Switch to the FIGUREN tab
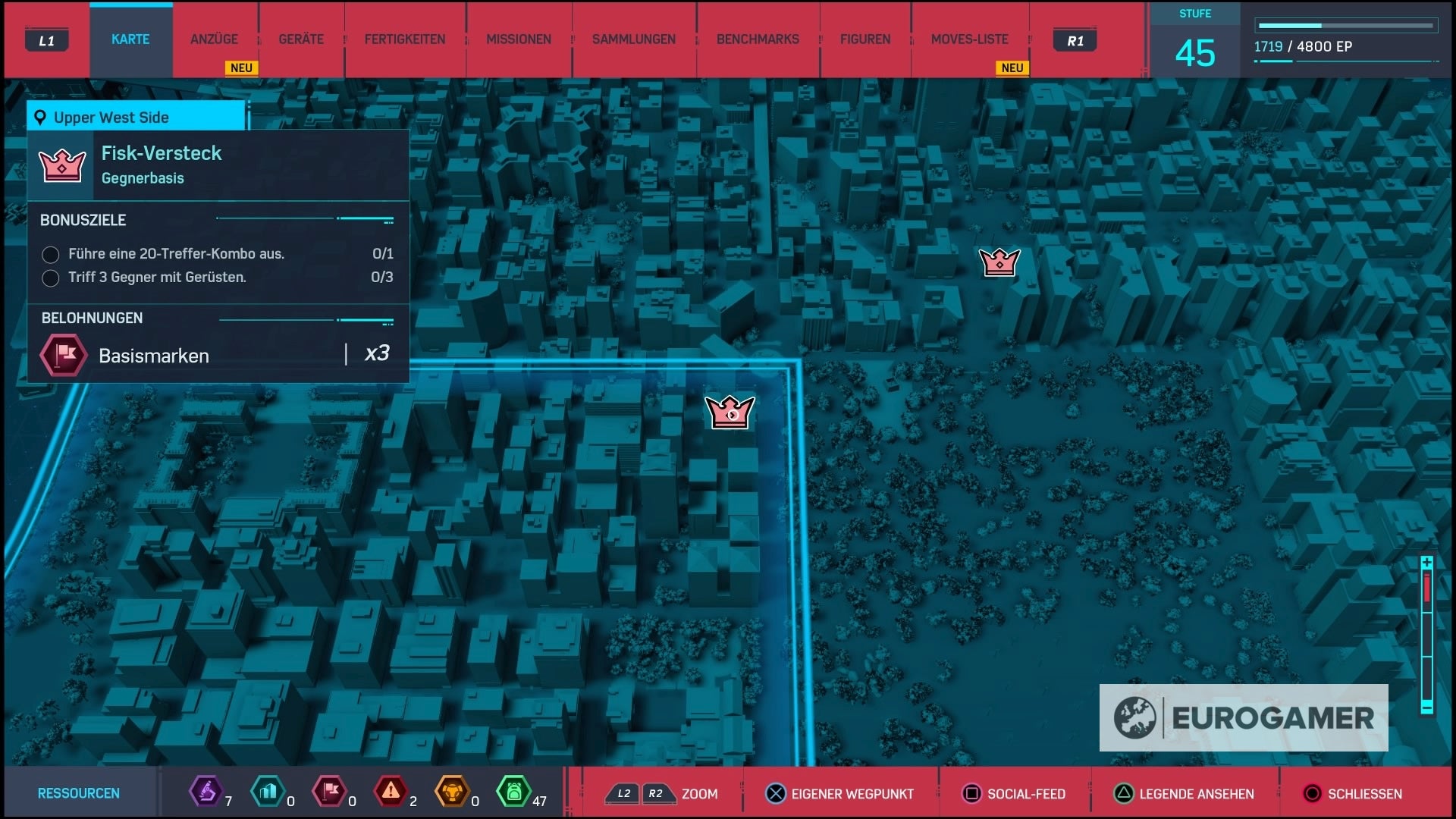This screenshot has height=819, width=1456. pos(865,39)
